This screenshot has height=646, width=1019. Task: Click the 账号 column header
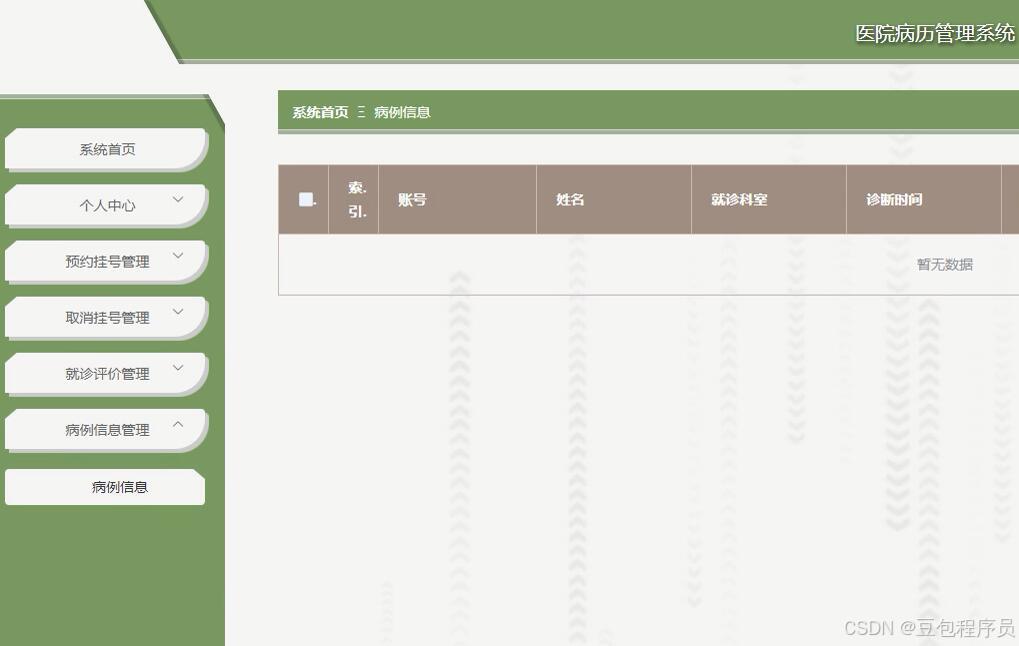458,200
